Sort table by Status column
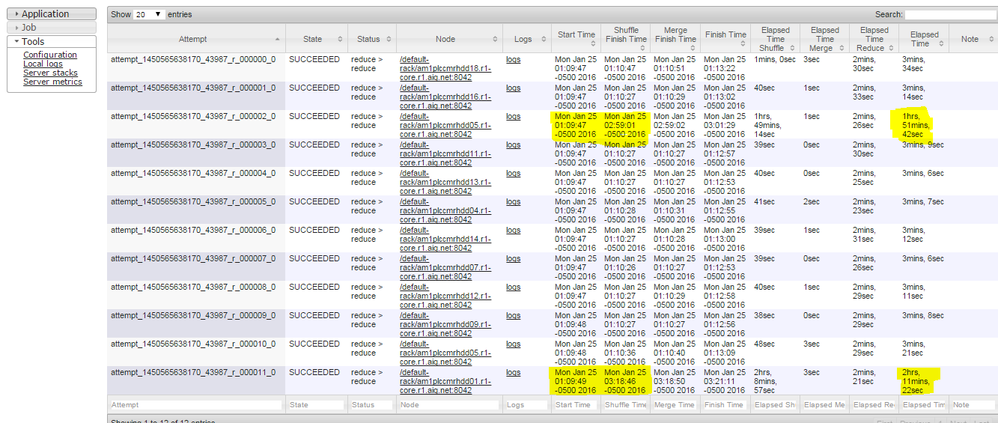Screen dimensions: 998x423 372,39
